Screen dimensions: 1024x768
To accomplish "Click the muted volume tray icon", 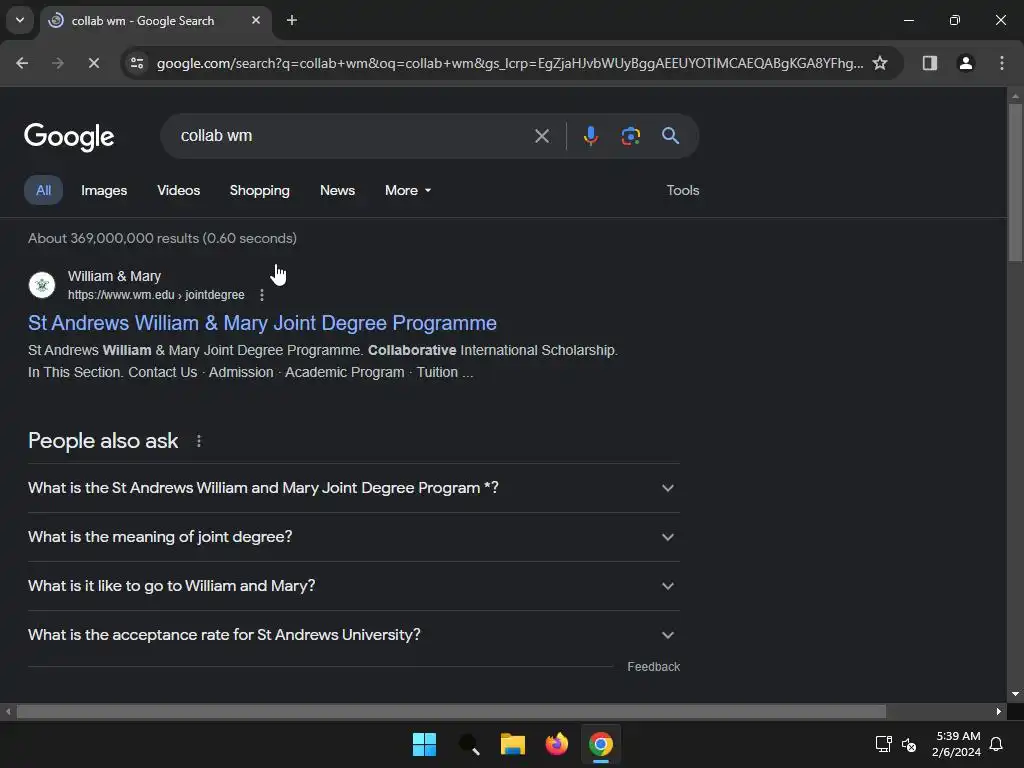I will [908, 744].
